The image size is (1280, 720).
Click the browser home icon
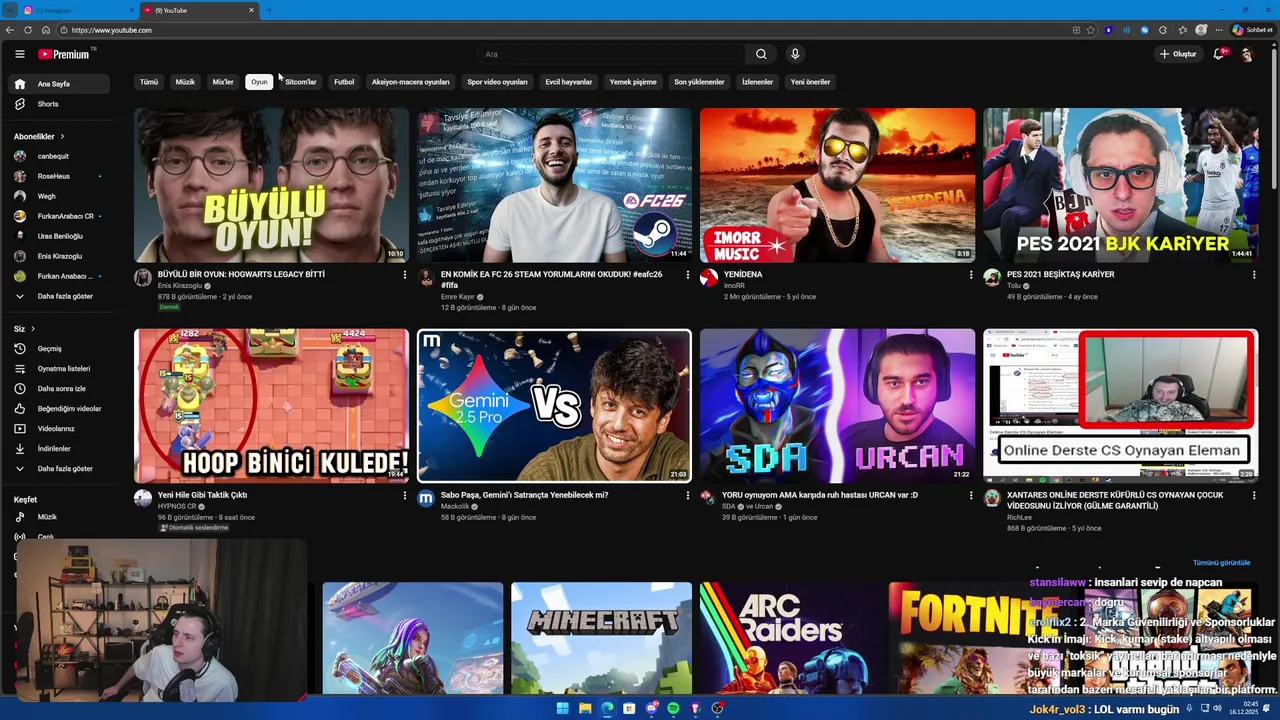45,30
